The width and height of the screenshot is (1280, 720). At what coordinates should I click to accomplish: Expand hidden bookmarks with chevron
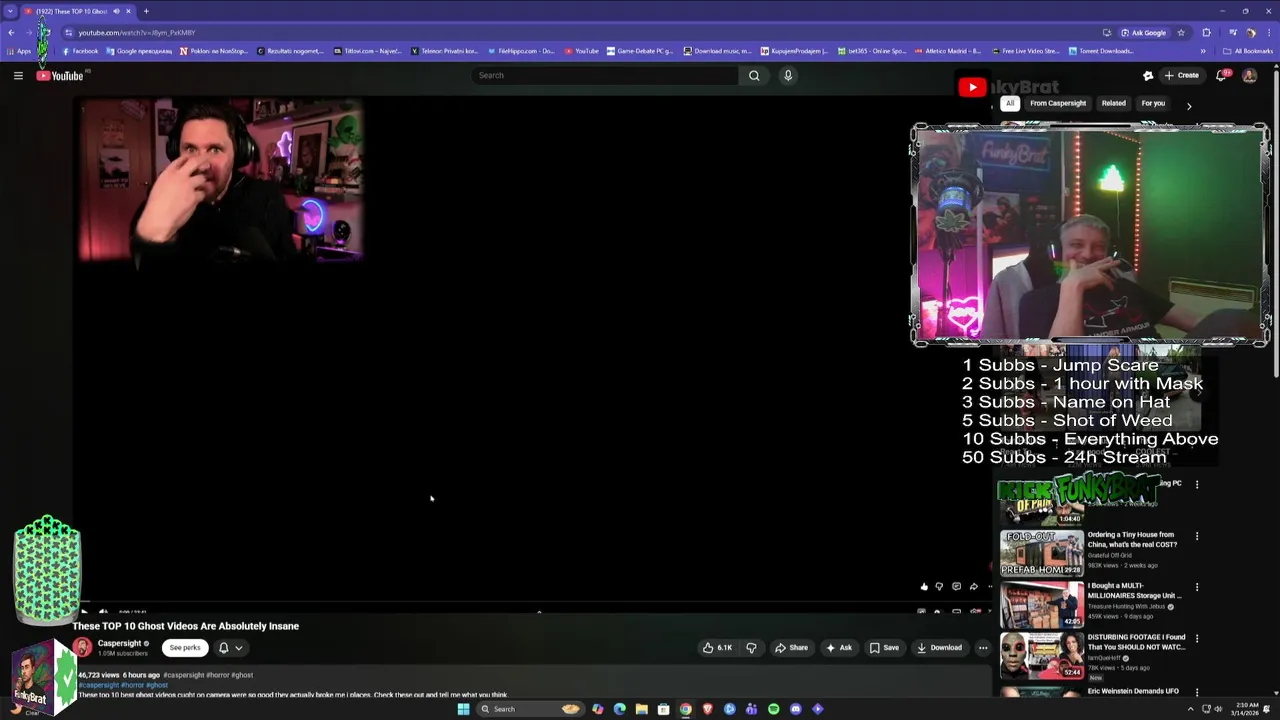(1203, 51)
